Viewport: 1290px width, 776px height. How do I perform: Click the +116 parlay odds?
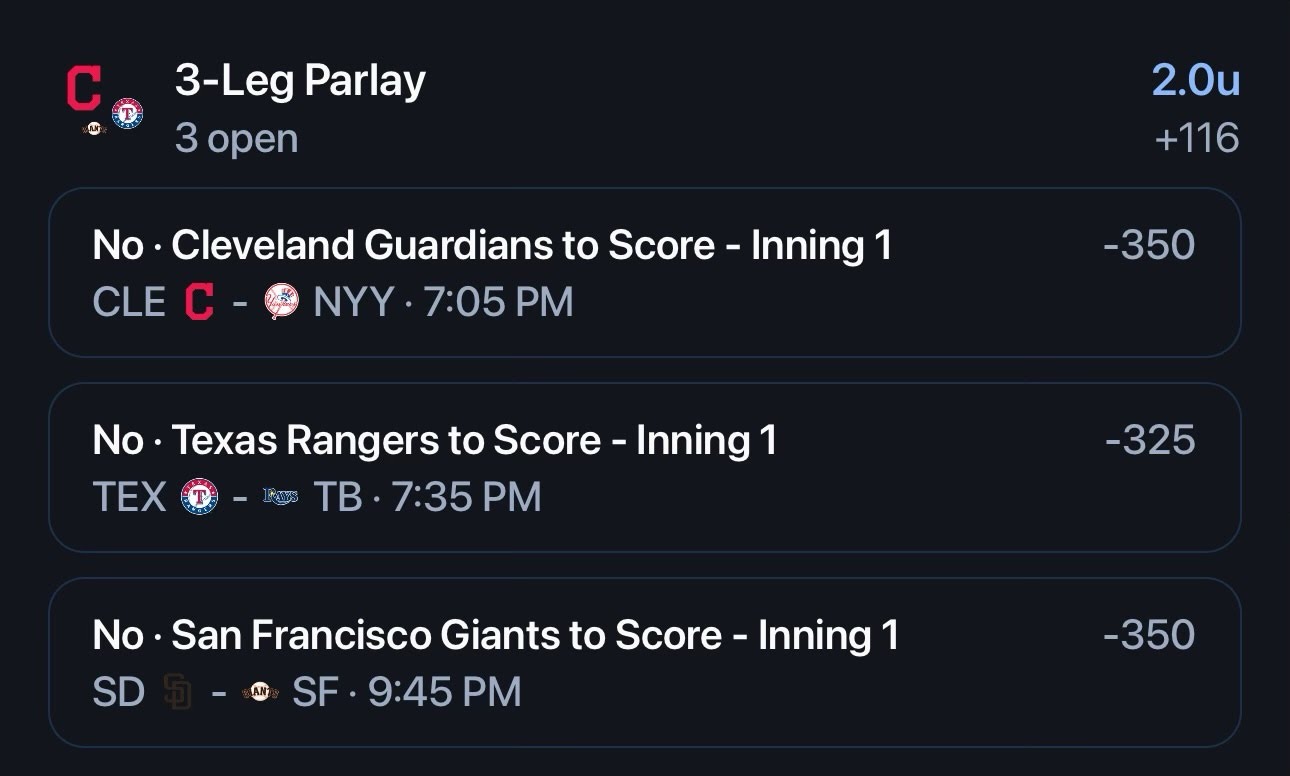coord(1197,138)
